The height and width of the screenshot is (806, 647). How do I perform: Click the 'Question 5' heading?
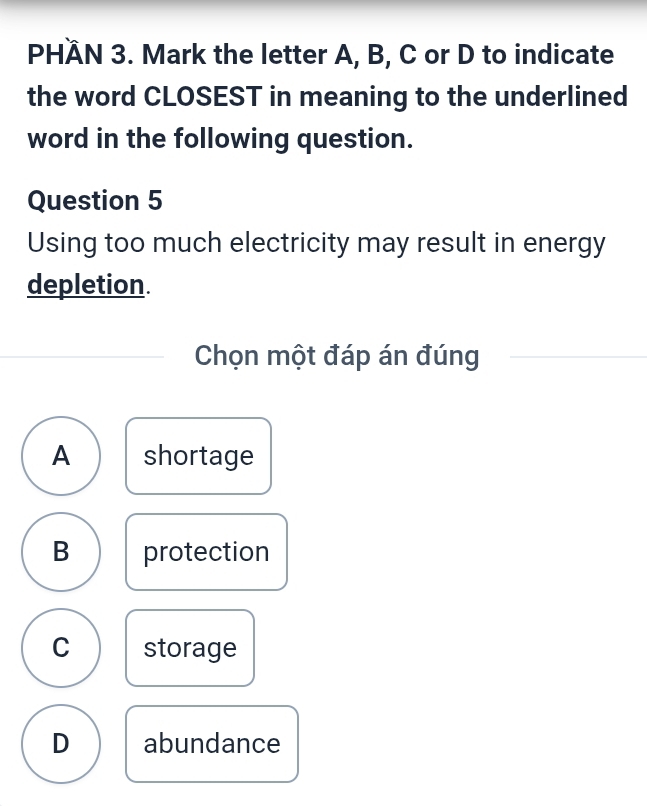pyautogui.click(x=95, y=200)
